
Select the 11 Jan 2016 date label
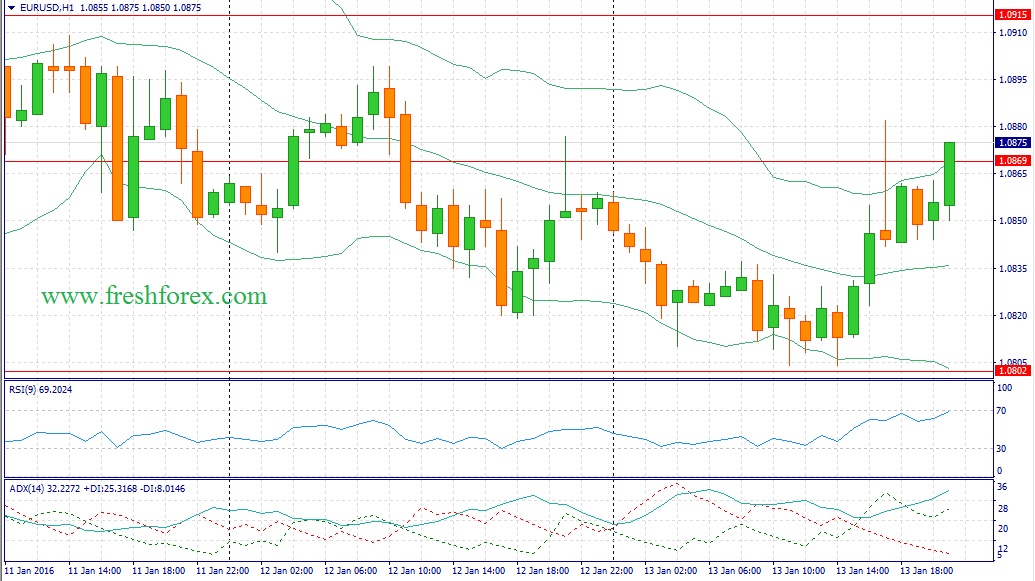pyautogui.click(x=30, y=570)
